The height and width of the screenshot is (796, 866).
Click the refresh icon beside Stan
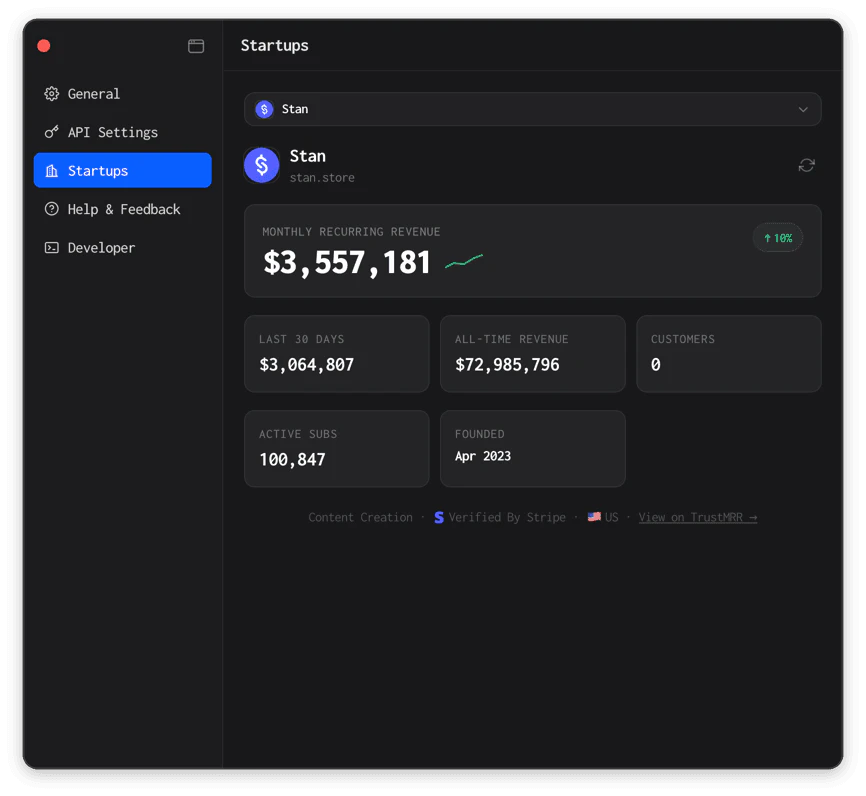(806, 165)
